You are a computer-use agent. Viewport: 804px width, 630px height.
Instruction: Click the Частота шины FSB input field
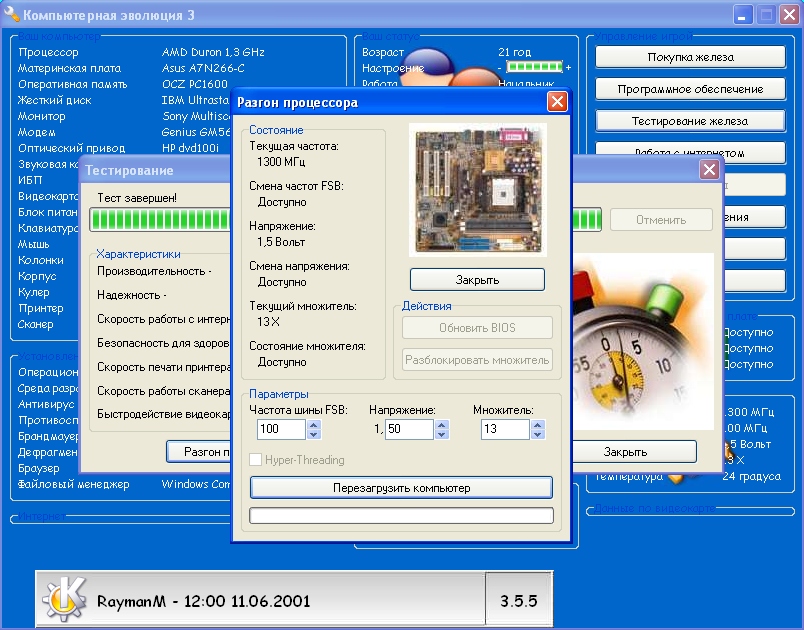coord(279,429)
